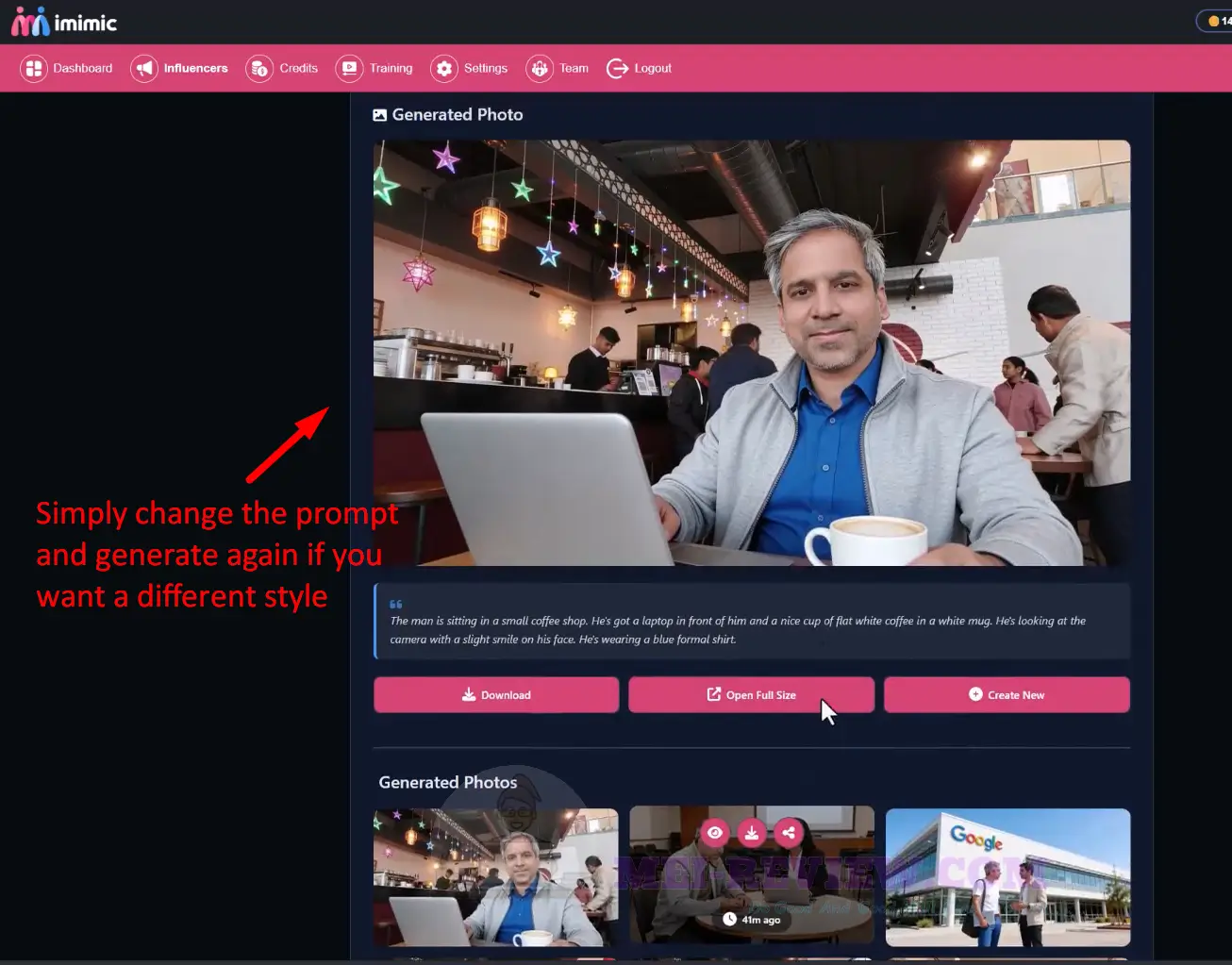
Task: Click the Generated Photos section heading
Action: (x=448, y=782)
